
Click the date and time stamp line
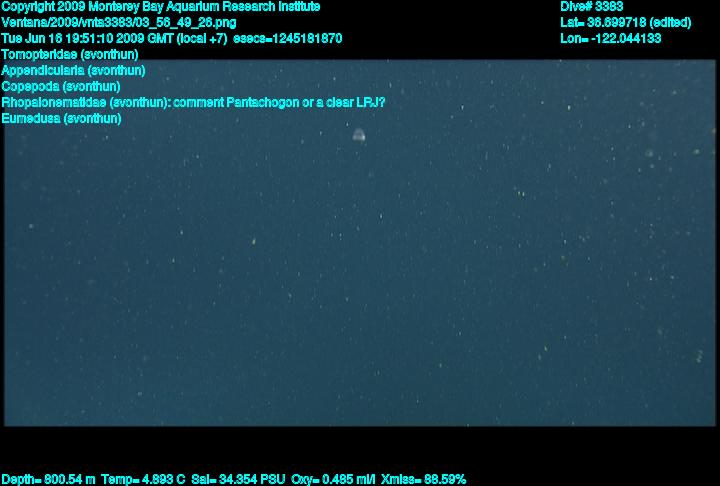tap(172, 39)
